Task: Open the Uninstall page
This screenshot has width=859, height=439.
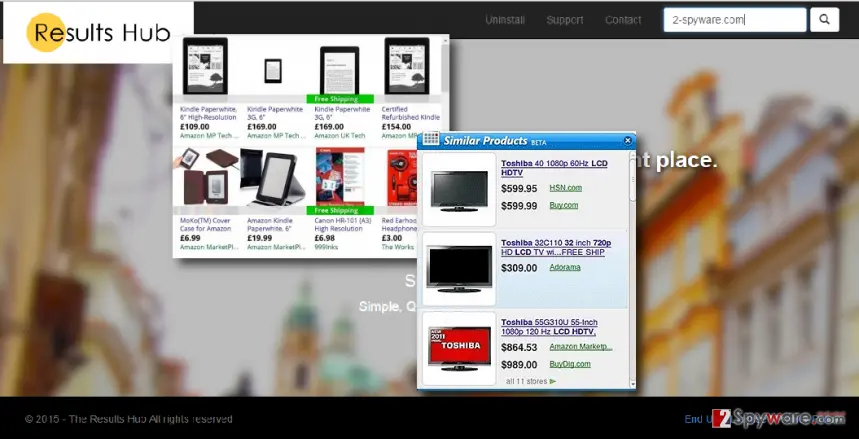Action: [x=505, y=20]
